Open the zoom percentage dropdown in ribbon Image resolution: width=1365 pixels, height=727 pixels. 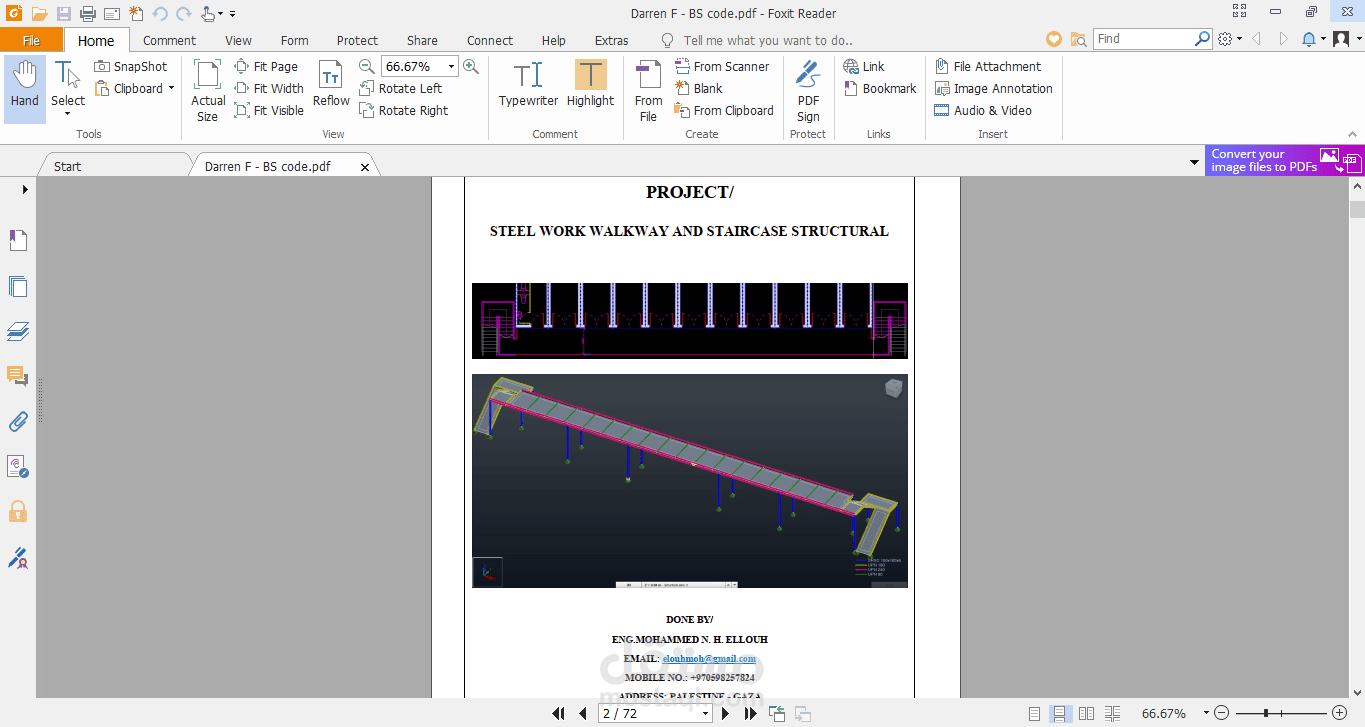(x=451, y=67)
